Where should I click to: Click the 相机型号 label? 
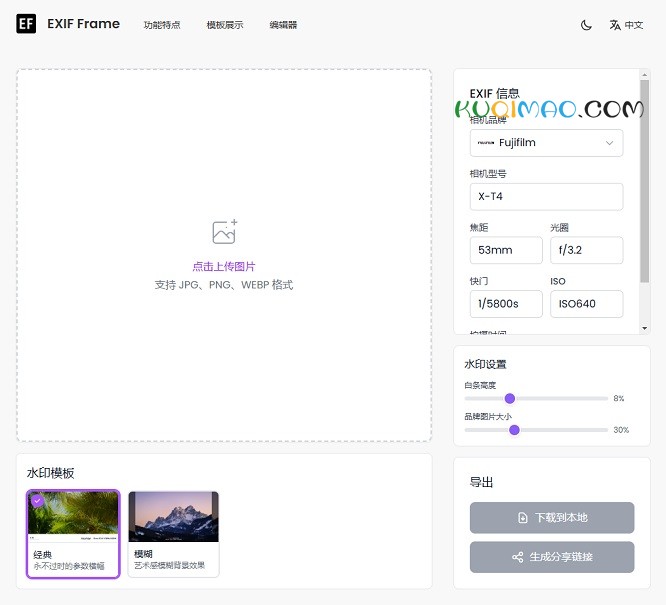(488, 174)
